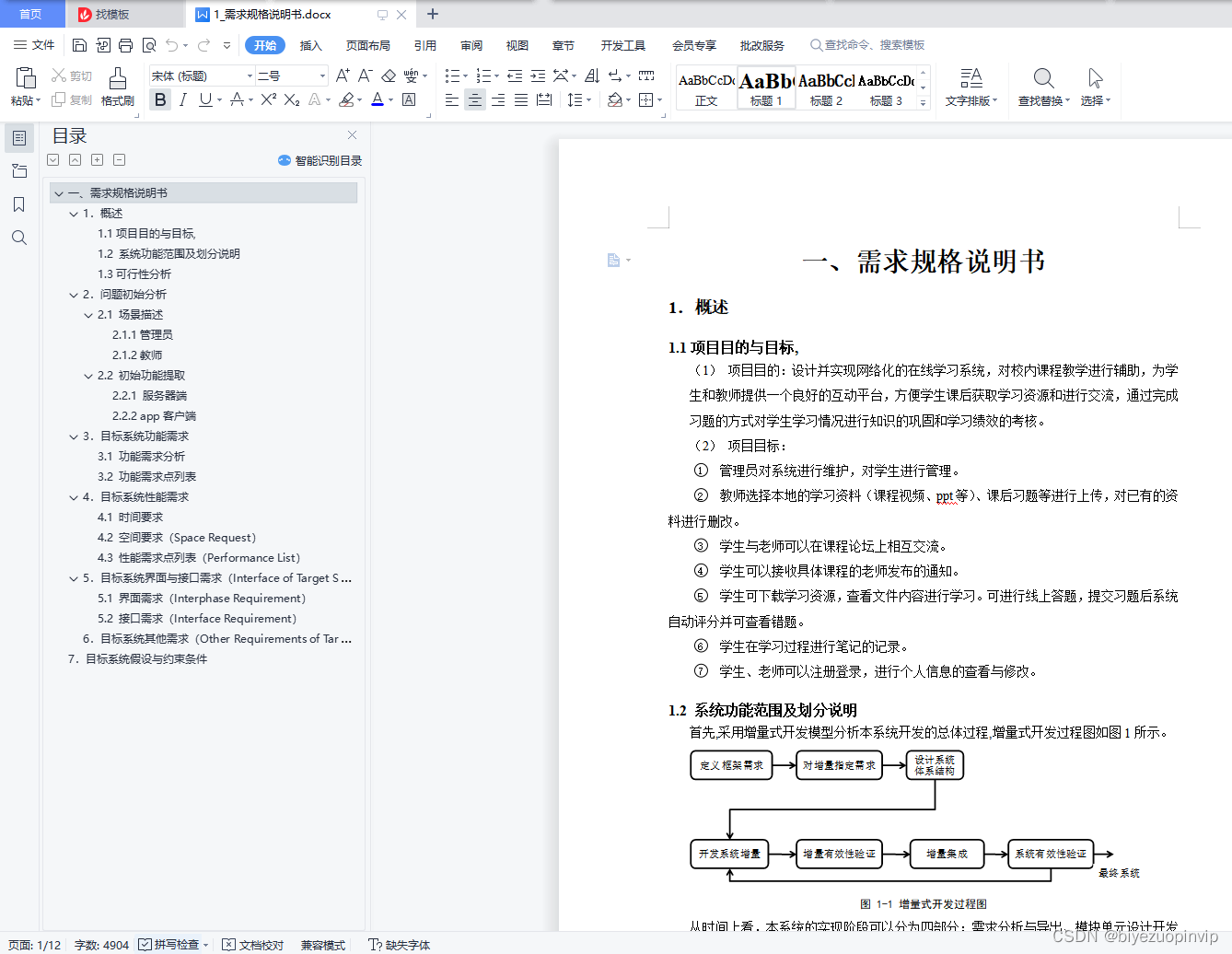Open the font color dropdown arrow
1232x954 pixels.
[391, 99]
